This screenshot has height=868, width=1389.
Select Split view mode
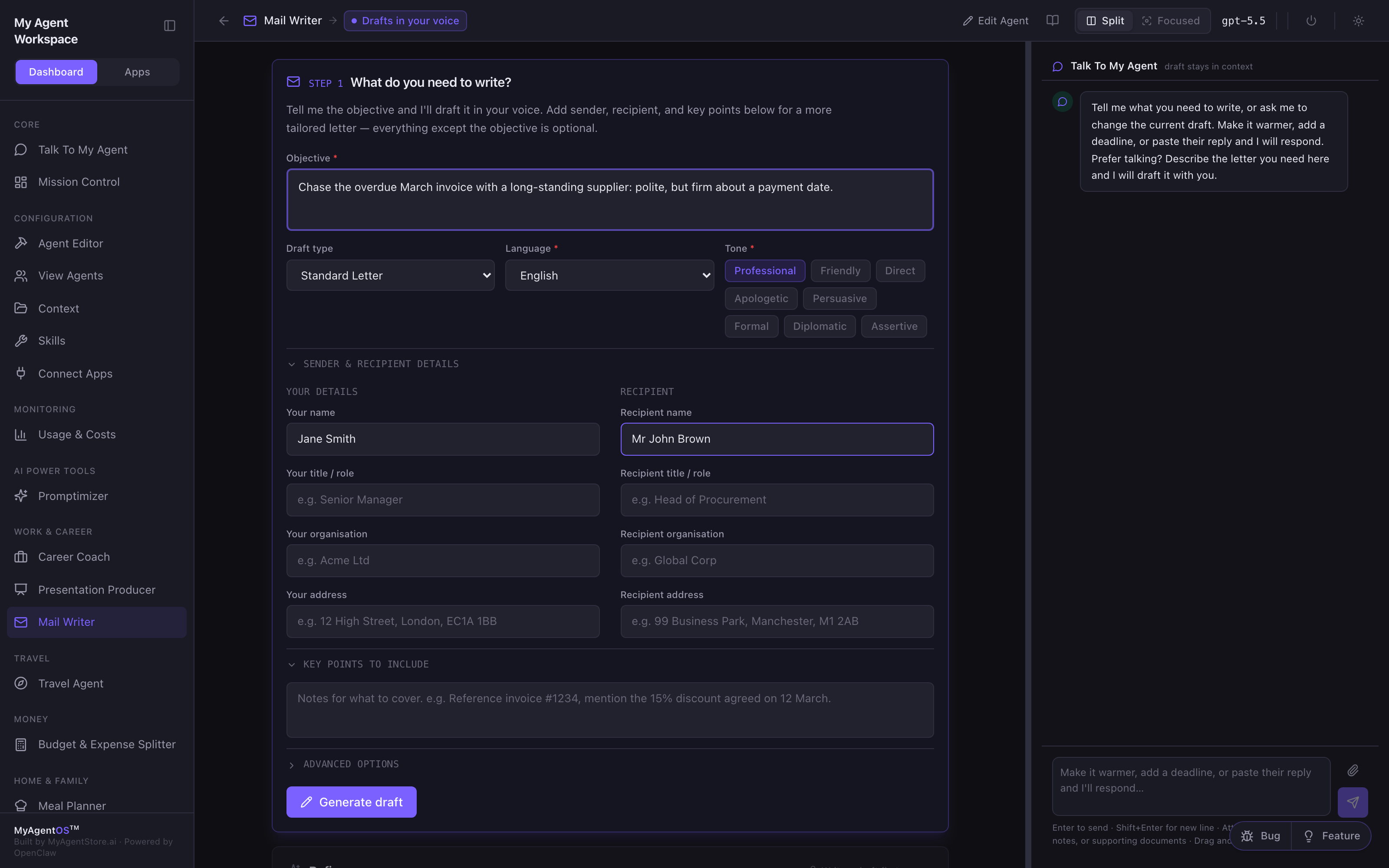tap(1105, 21)
